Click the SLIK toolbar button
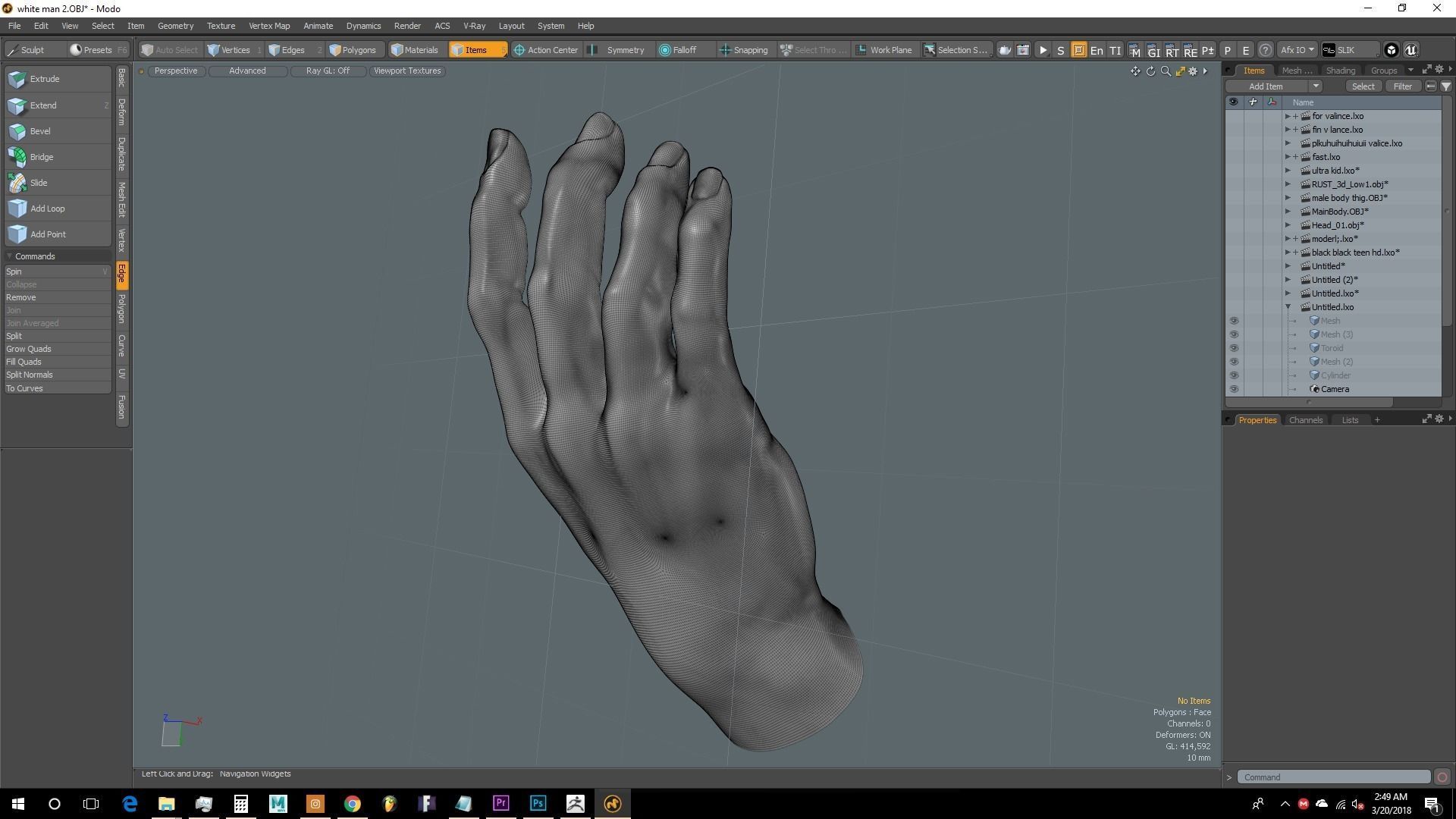The image size is (1456, 819). click(x=1350, y=50)
